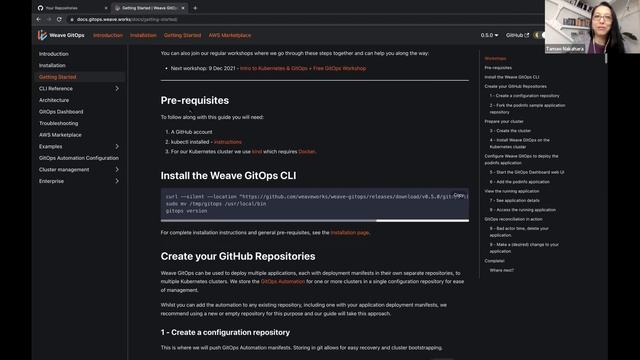Jump to 3 - Create the cluster in contents
Screen dimensions: 640x360
tap(510, 131)
